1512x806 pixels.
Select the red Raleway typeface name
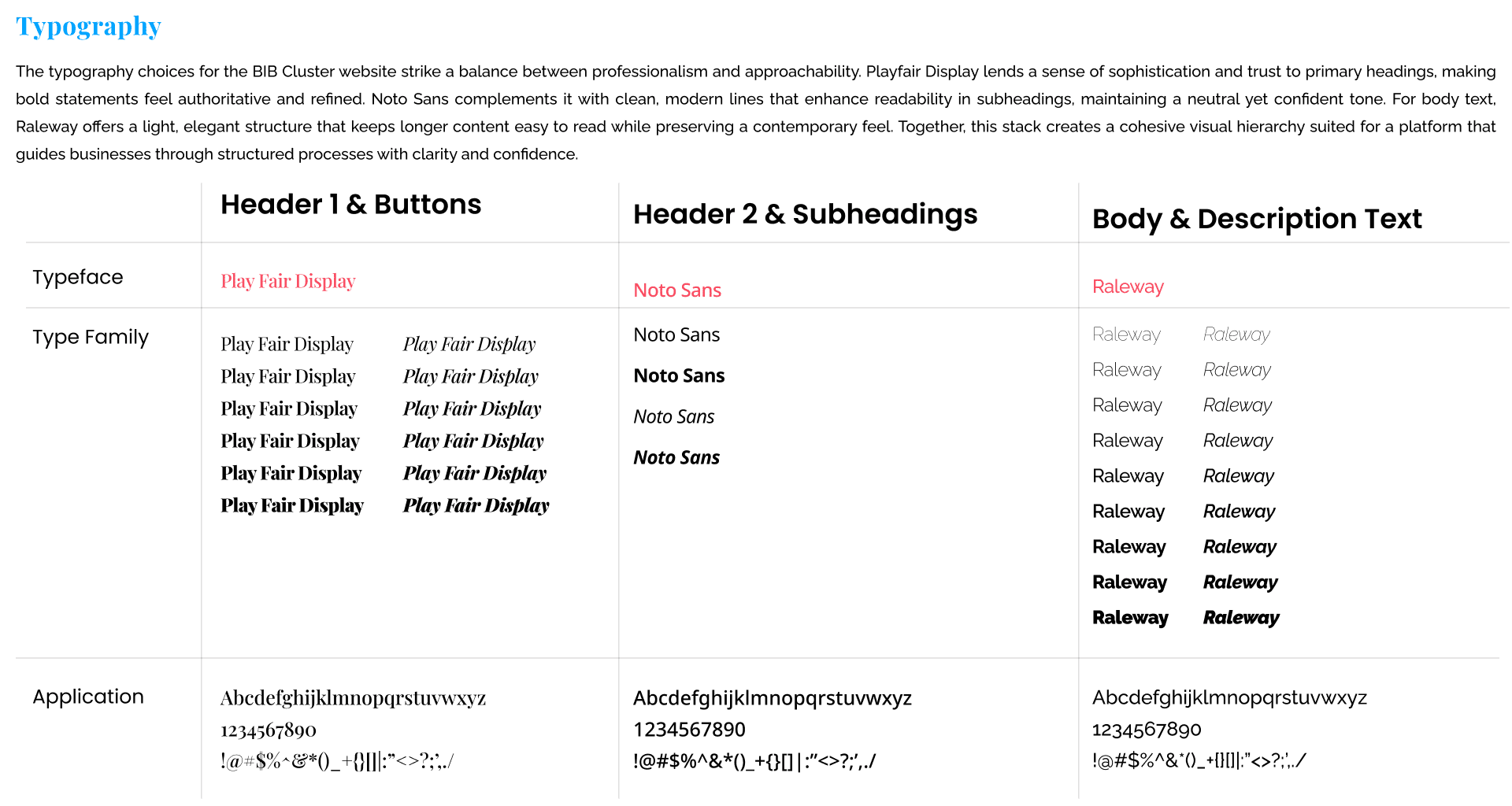[1127, 287]
